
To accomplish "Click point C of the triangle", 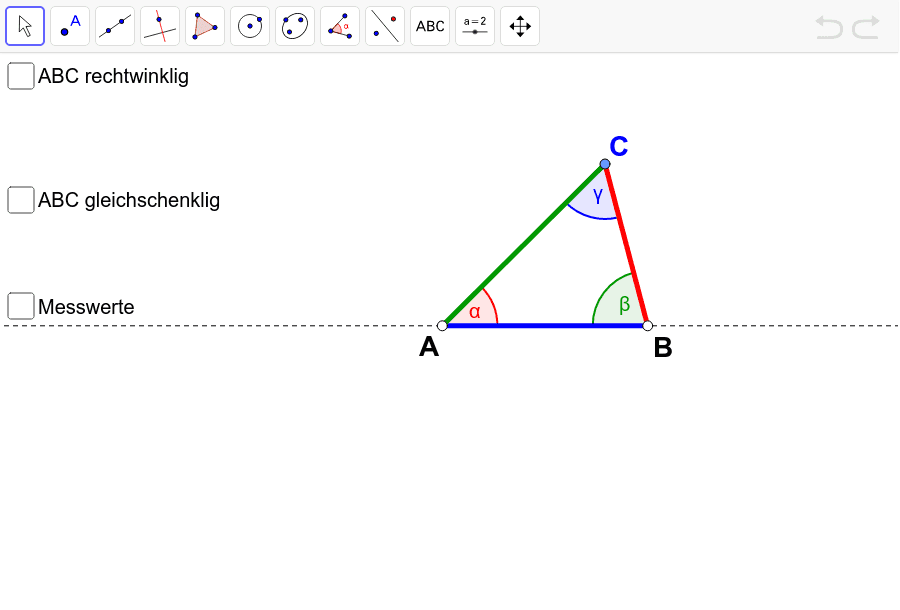I will pyautogui.click(x=605, y=164).
